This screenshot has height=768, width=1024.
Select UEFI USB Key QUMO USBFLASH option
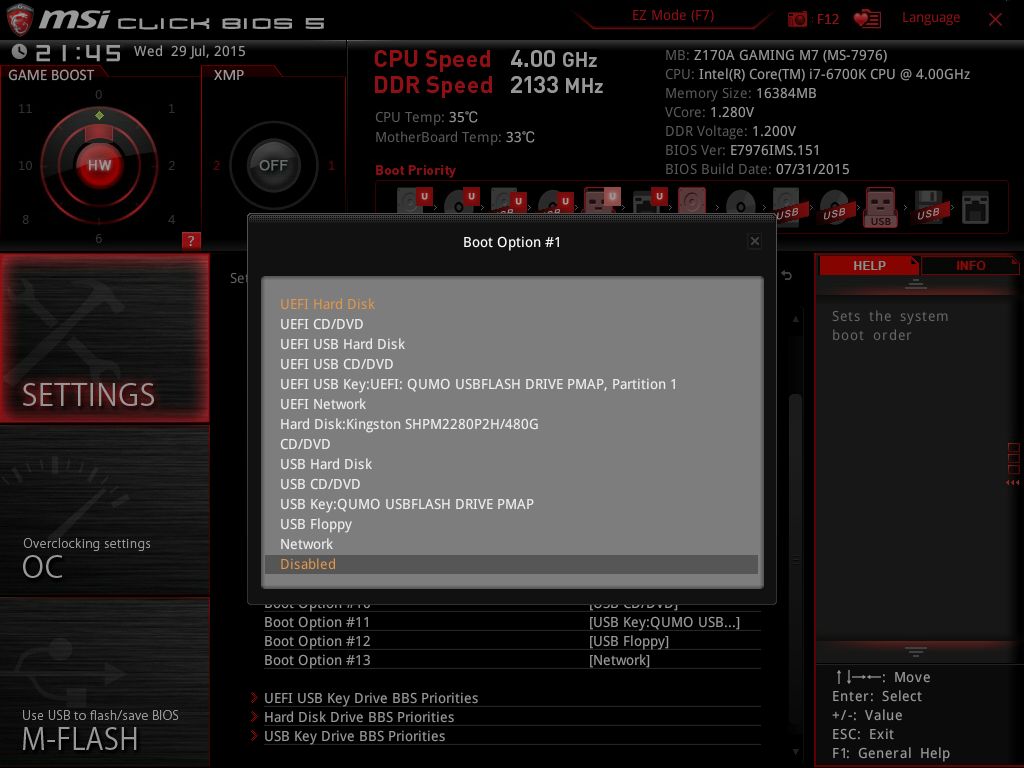coord(511,384)
